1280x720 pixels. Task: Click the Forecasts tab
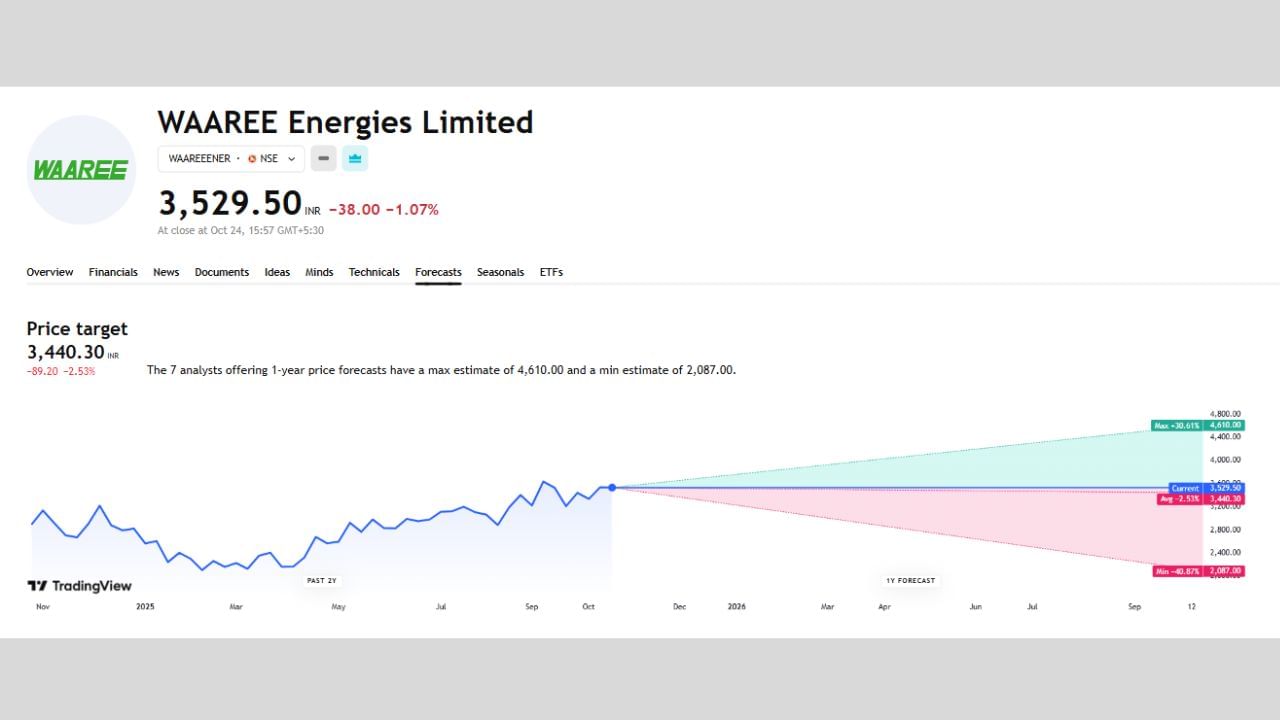coord(438,271)
